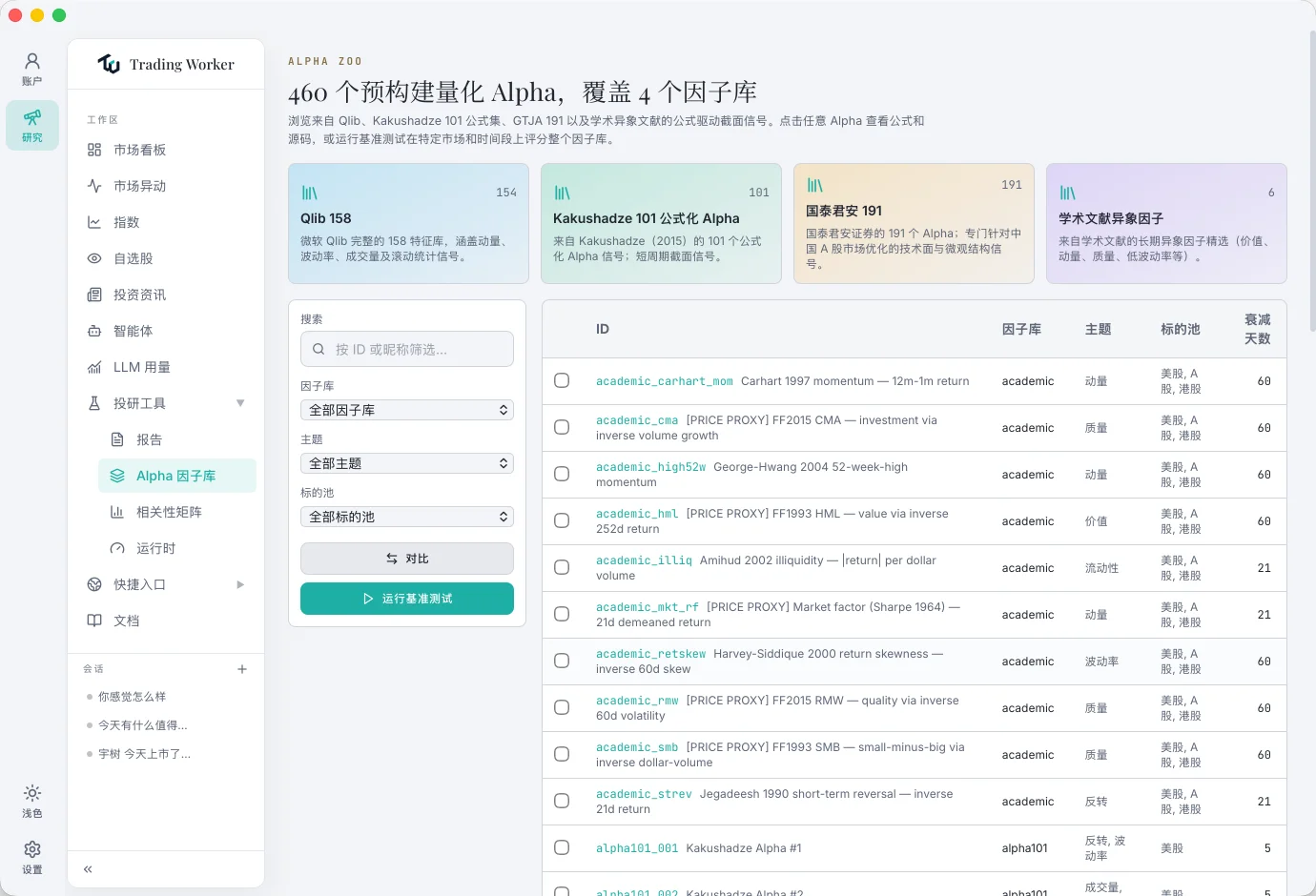Open the 账户 account icon
1316x896 pixels.
point(32,62)
